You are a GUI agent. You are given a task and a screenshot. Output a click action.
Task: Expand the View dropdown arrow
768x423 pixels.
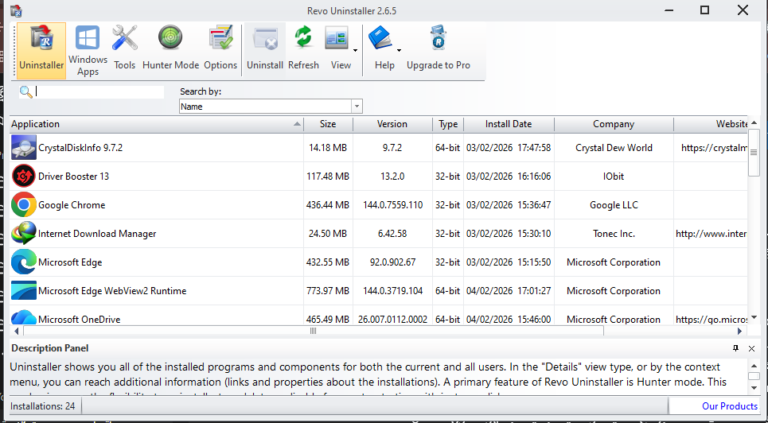(355, 50)
